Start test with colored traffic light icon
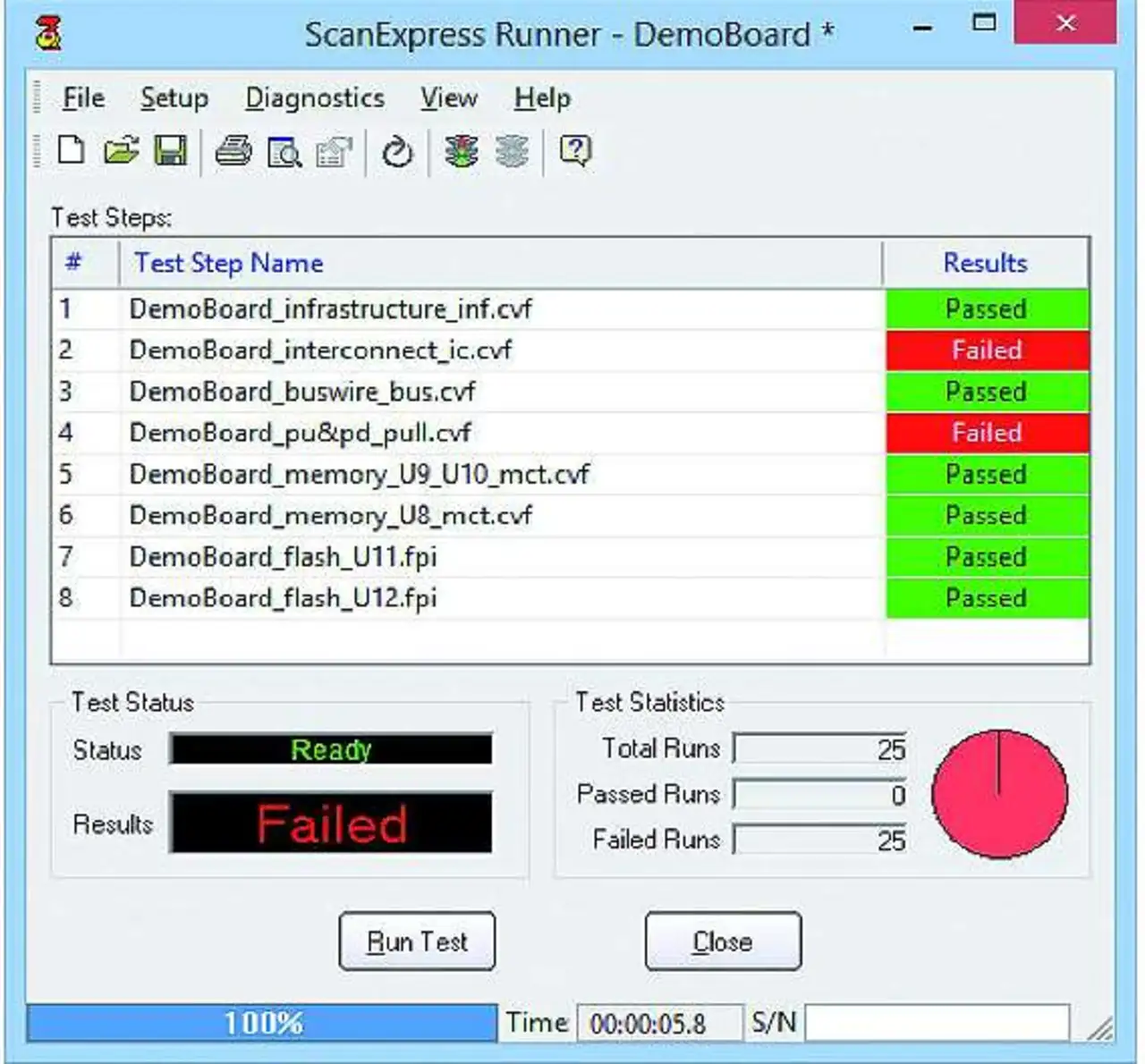Image resolution: width=1145 pixels, height=1064 pixels. click(x=462, y=151)
